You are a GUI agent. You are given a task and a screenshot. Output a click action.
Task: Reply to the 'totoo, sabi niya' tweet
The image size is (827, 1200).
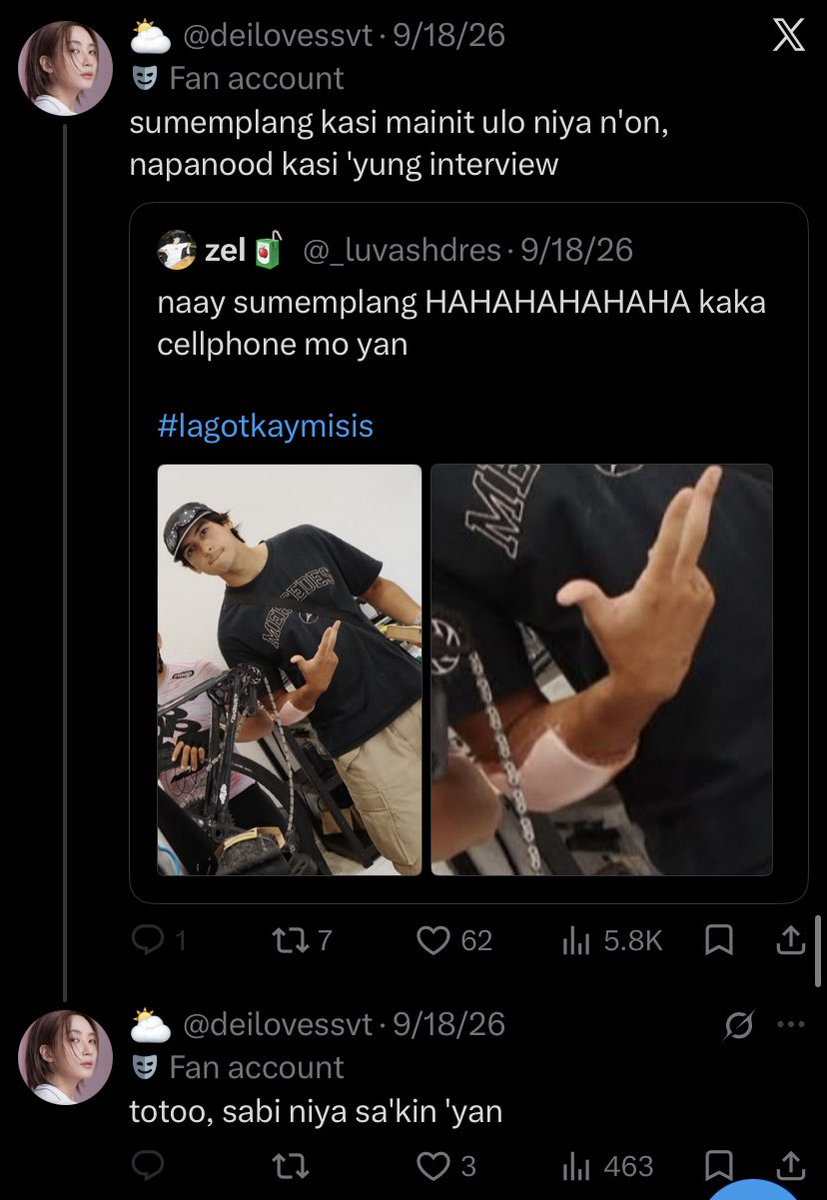148,1166
